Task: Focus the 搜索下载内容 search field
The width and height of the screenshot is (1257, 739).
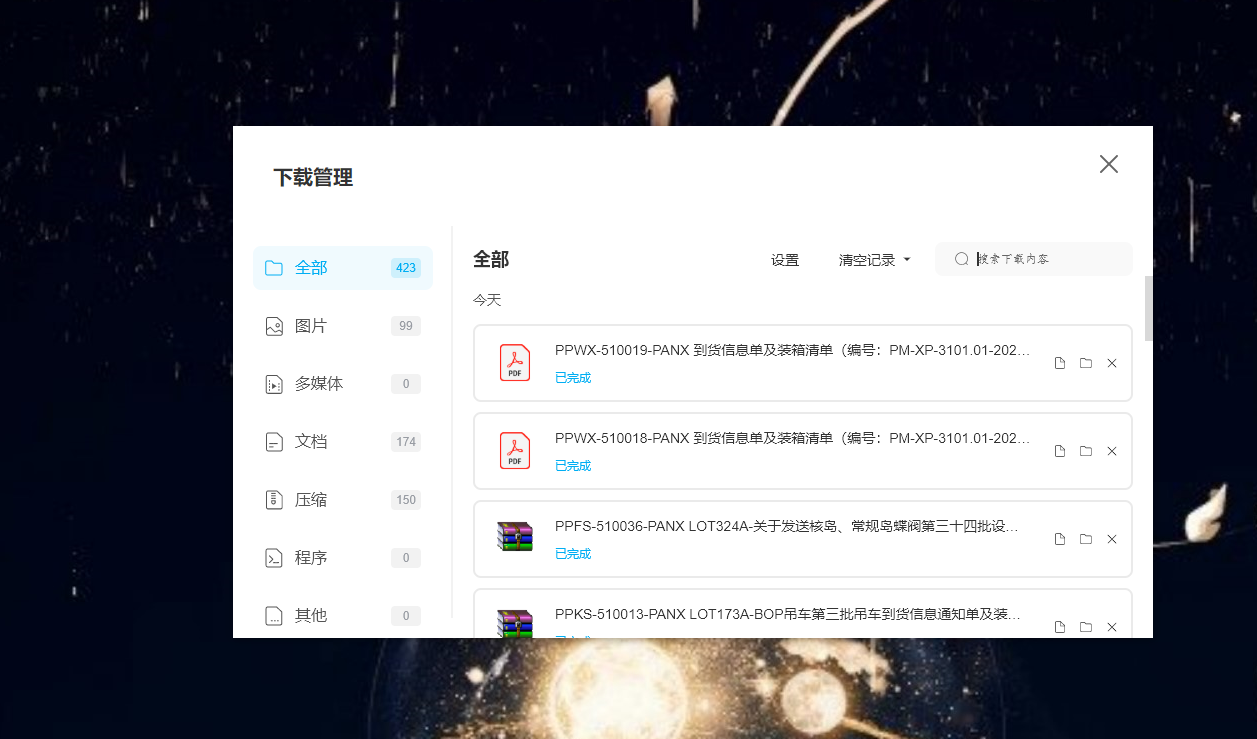Action: click(x=1034, y=259)
